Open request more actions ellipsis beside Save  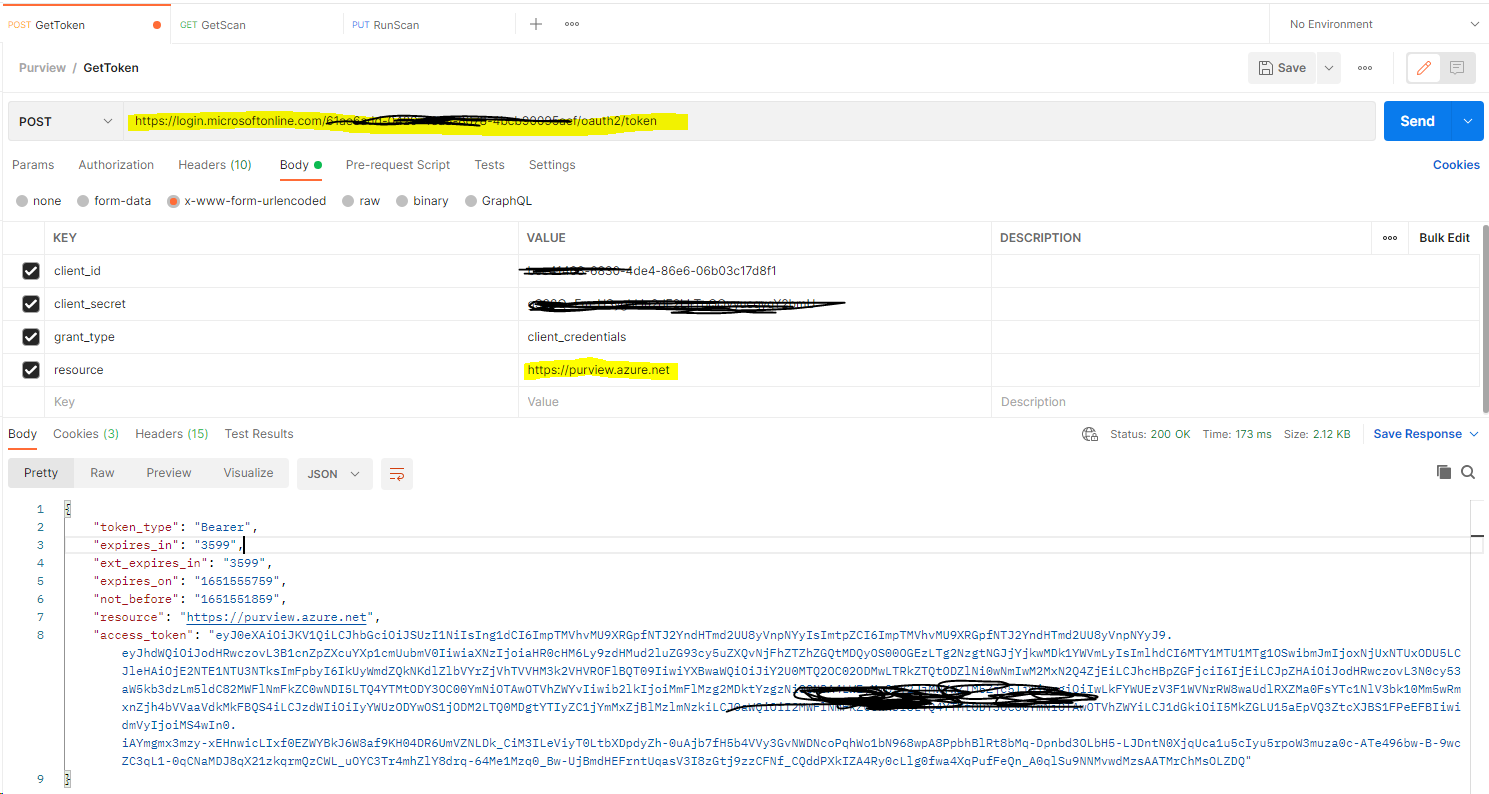[x=1365, y=68]
